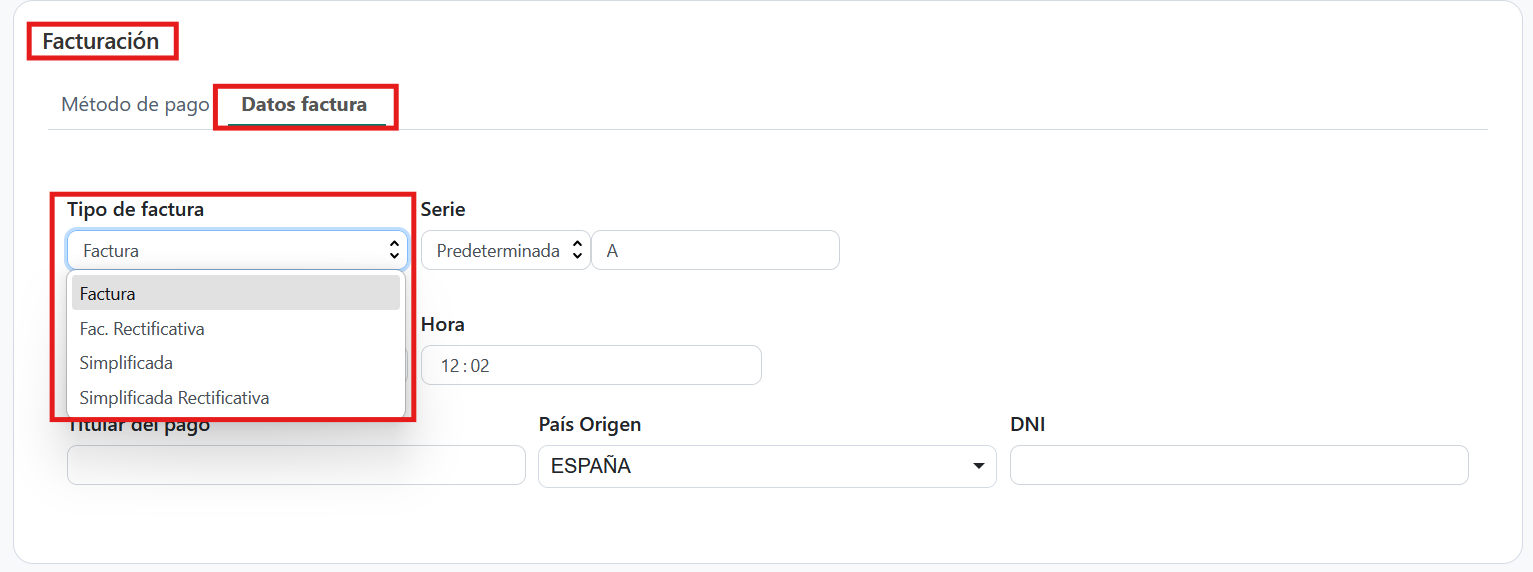Choose the highlighted Factura option in list
1533x572 pixels.
click(235, 294)
